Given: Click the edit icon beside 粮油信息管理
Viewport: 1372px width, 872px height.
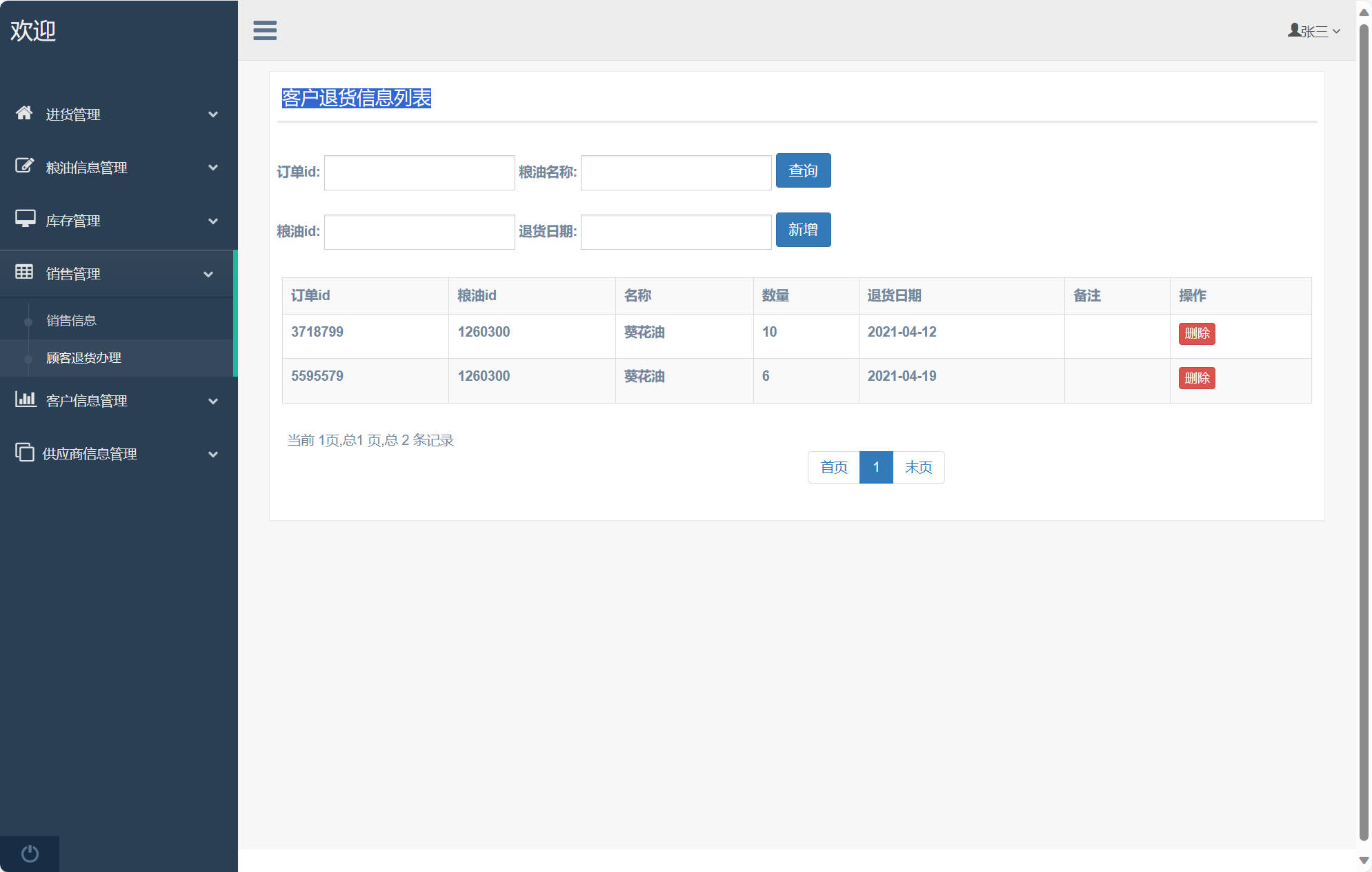Looking at the screenshot, I should pos(24,166).
